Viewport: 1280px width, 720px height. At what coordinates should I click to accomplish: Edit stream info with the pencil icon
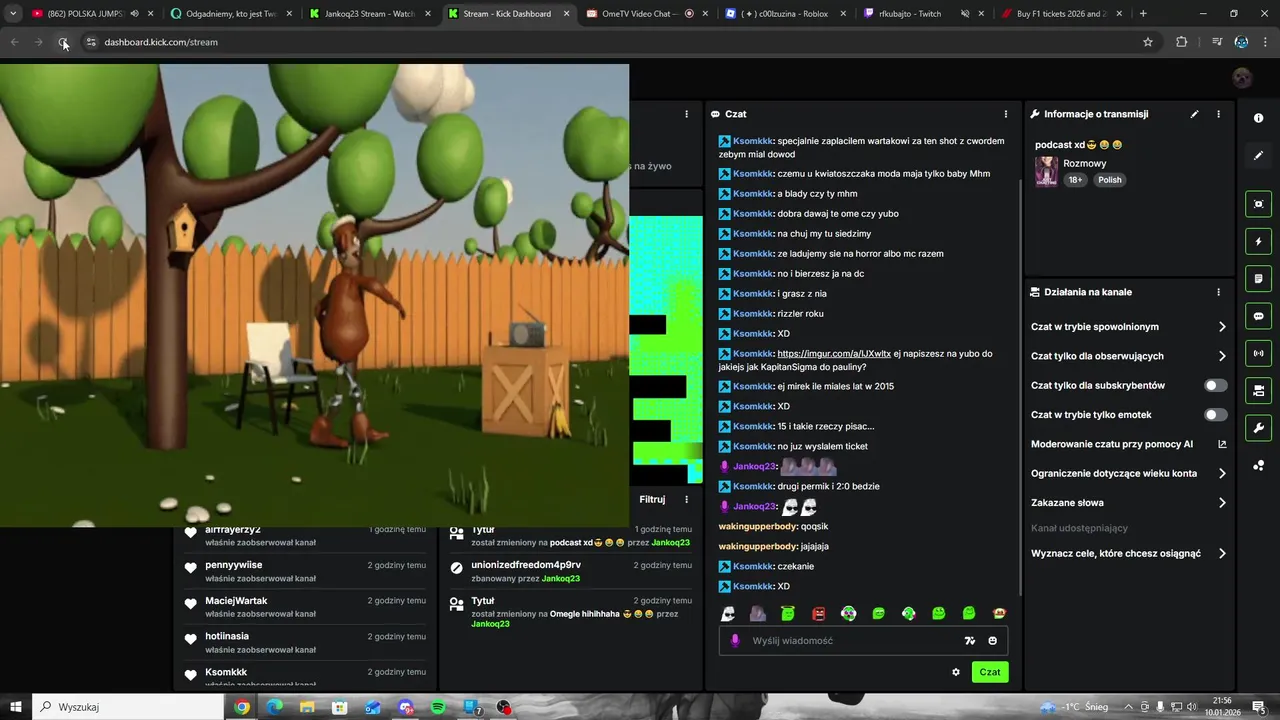(1194, 114)
